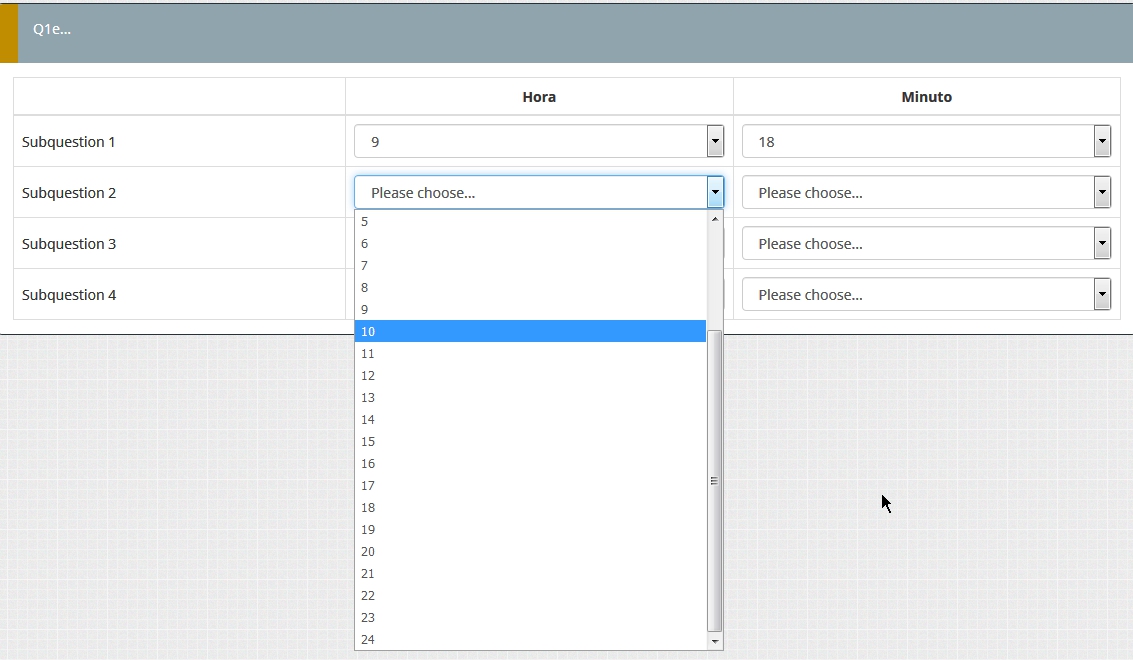Image resolution: width=1133 pixels, height=660 pixels.
Task: Choose 21 in the hour dropdown list
Action: click(530, 574)
